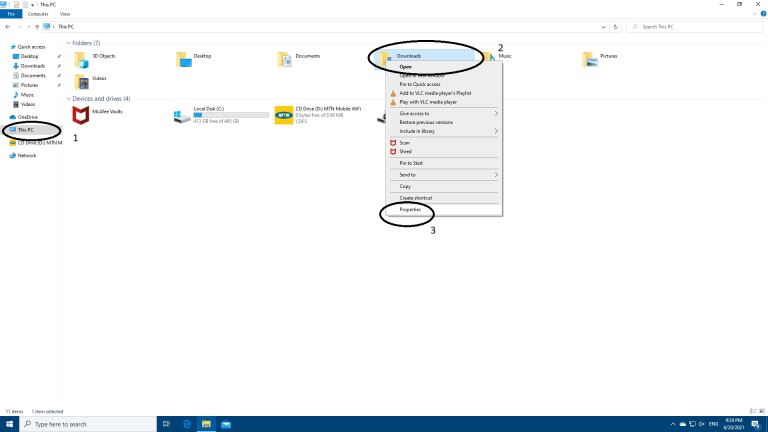Show hidden system tray icons
This screenshot has width=768, height=432.
pyautogui.click(x=673, y=424)
